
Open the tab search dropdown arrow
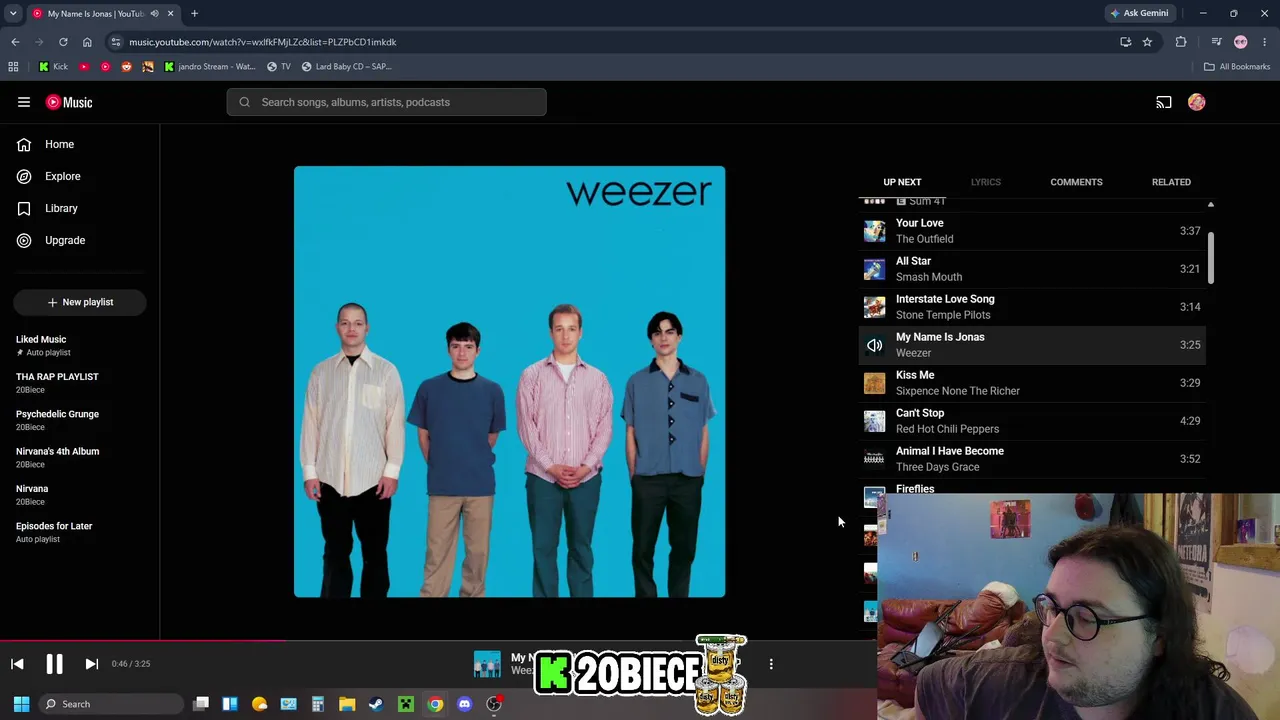pos(13,13)
